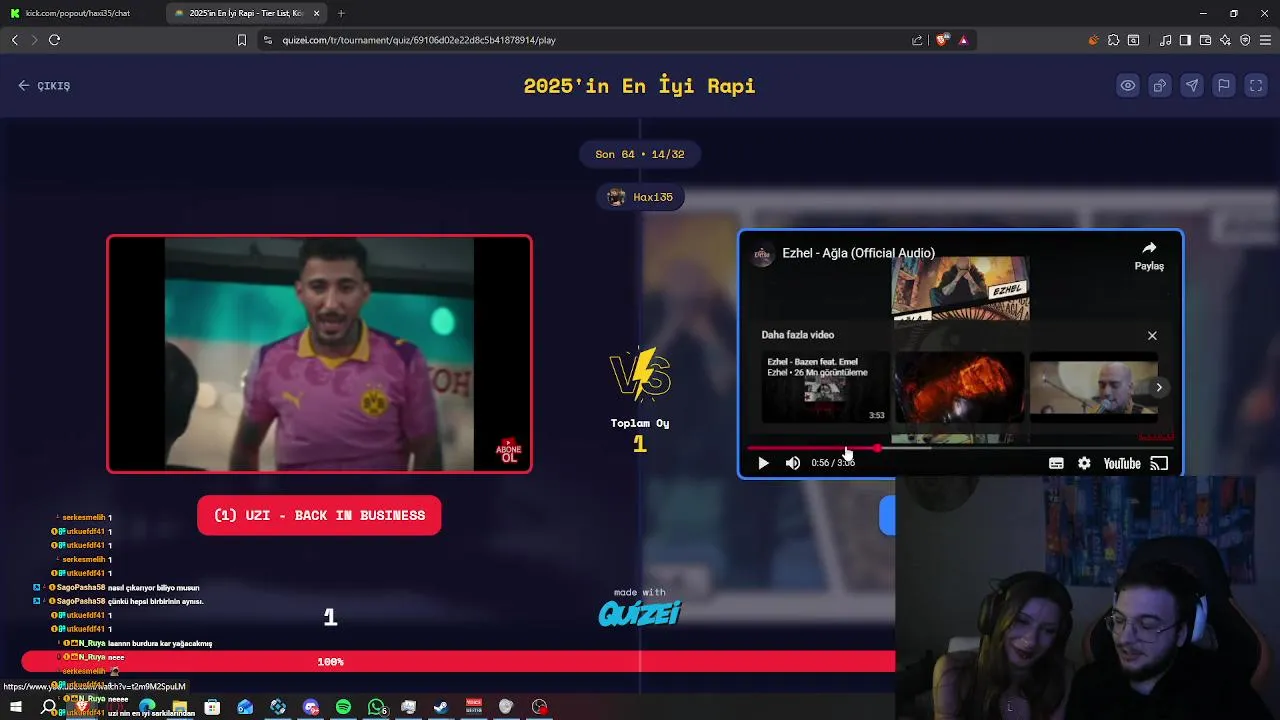This screenshot has height=720, width=1280.
Task: Open the Windows Start menu
Action: coord(16,707)
